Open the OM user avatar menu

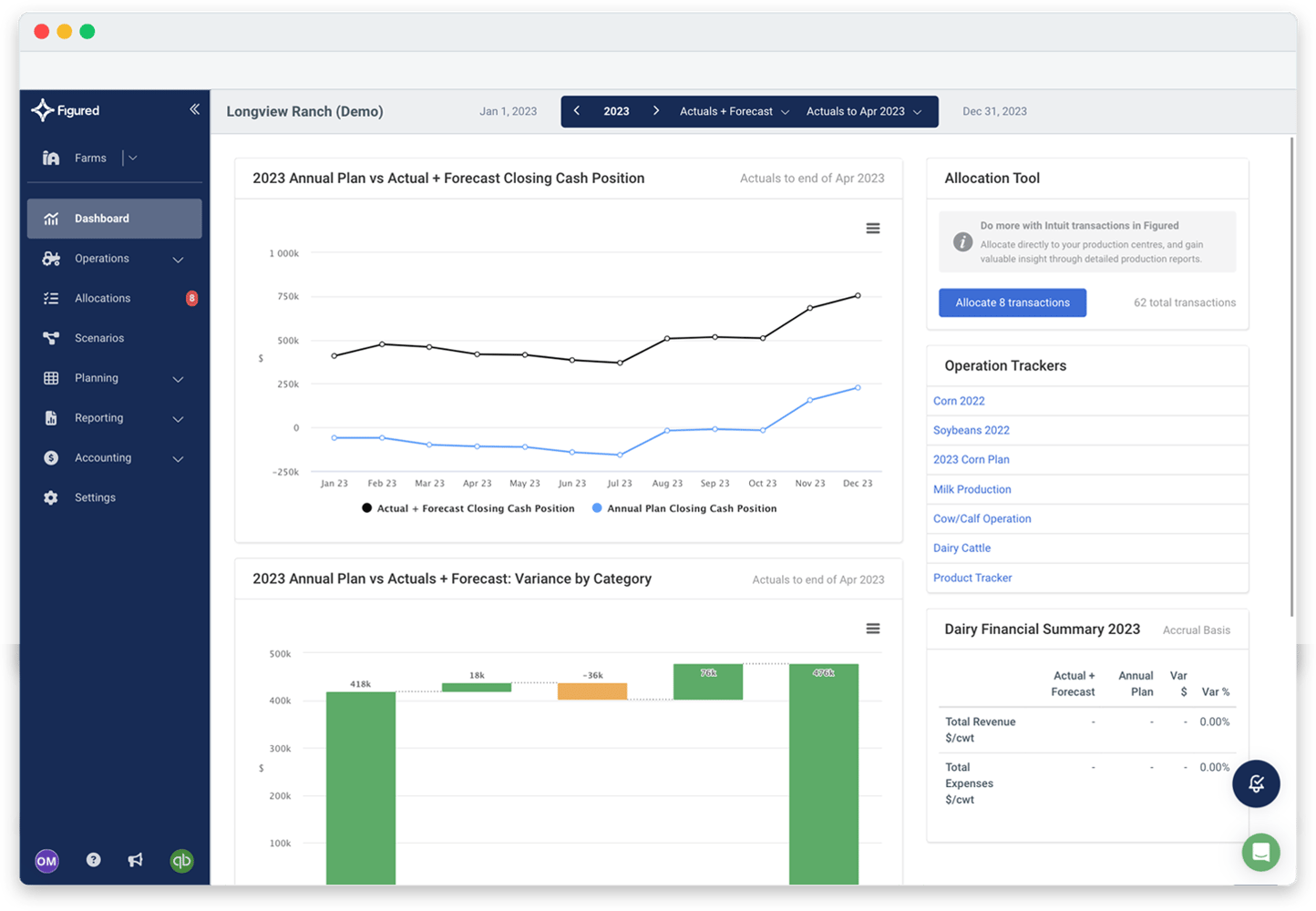pos(46,860)
